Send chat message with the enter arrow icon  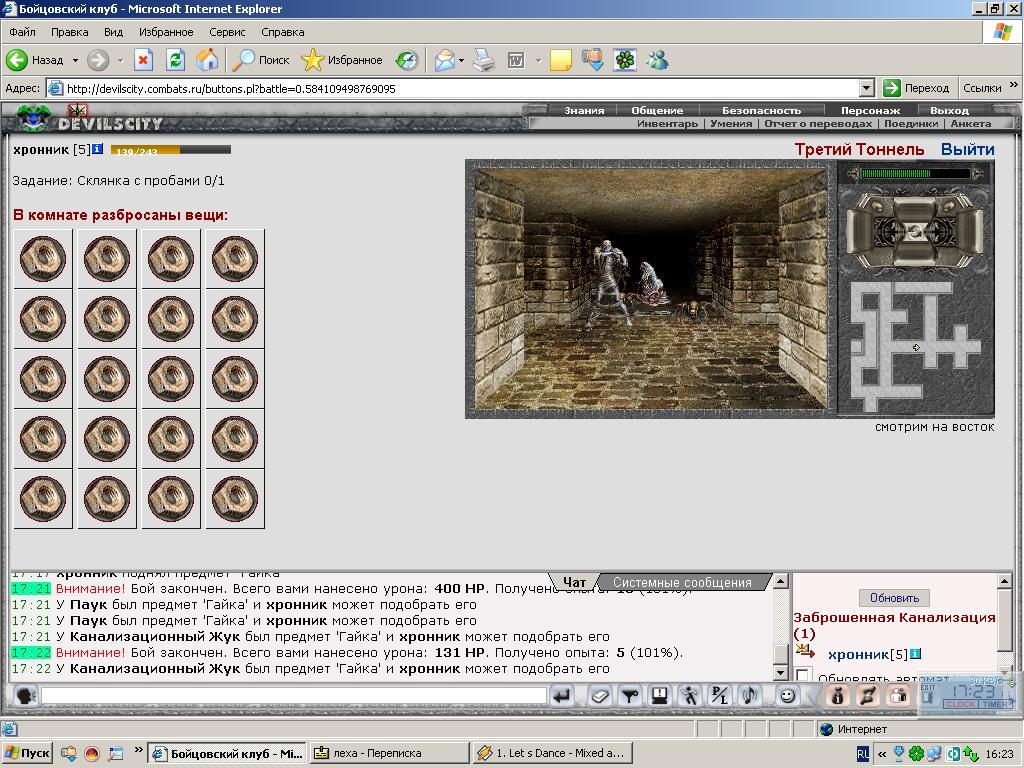tap(562, 696)
